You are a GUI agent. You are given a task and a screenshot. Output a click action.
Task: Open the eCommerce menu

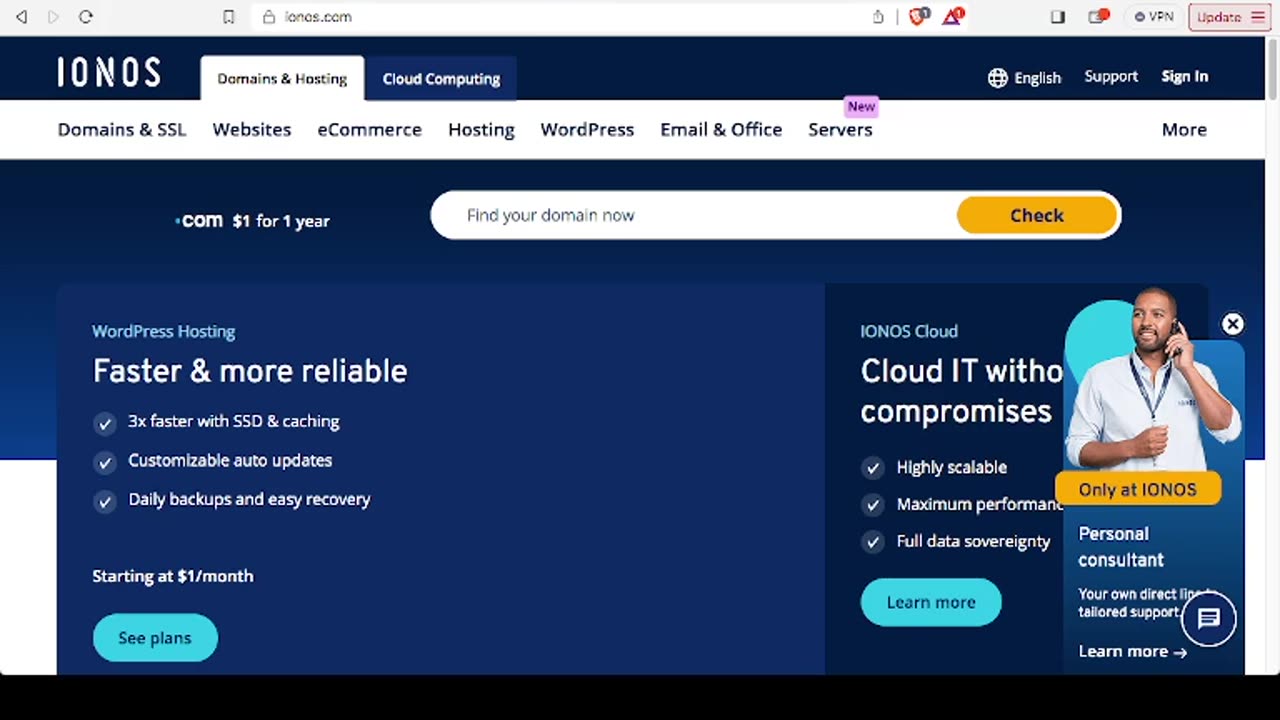[x=370, y=130]
